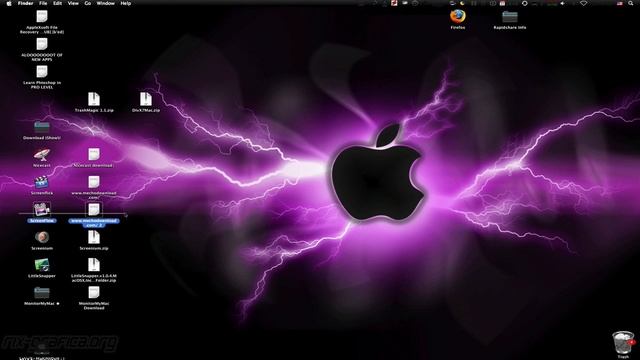Image resolution: width=640 pixels, height=360 pixels.
Task: Open the View menu
Action: 73,3
